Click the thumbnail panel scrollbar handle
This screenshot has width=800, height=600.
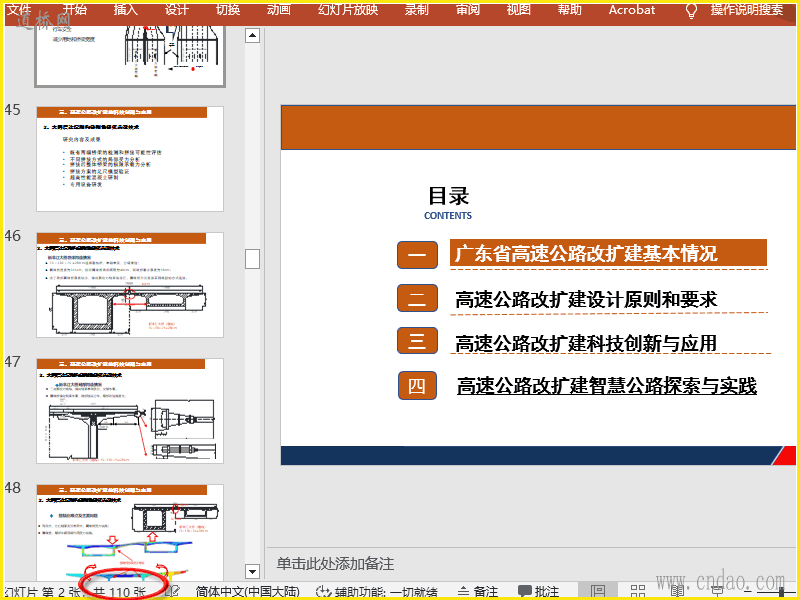[253, 259]
